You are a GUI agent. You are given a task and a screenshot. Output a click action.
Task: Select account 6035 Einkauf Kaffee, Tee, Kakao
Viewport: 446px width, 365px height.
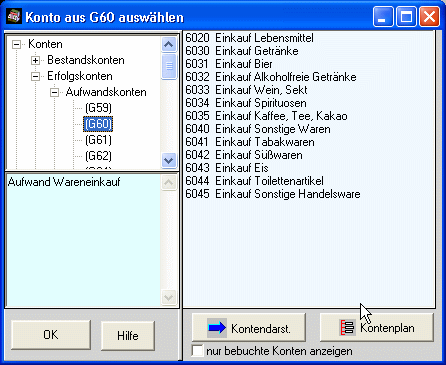pos(266,116)
